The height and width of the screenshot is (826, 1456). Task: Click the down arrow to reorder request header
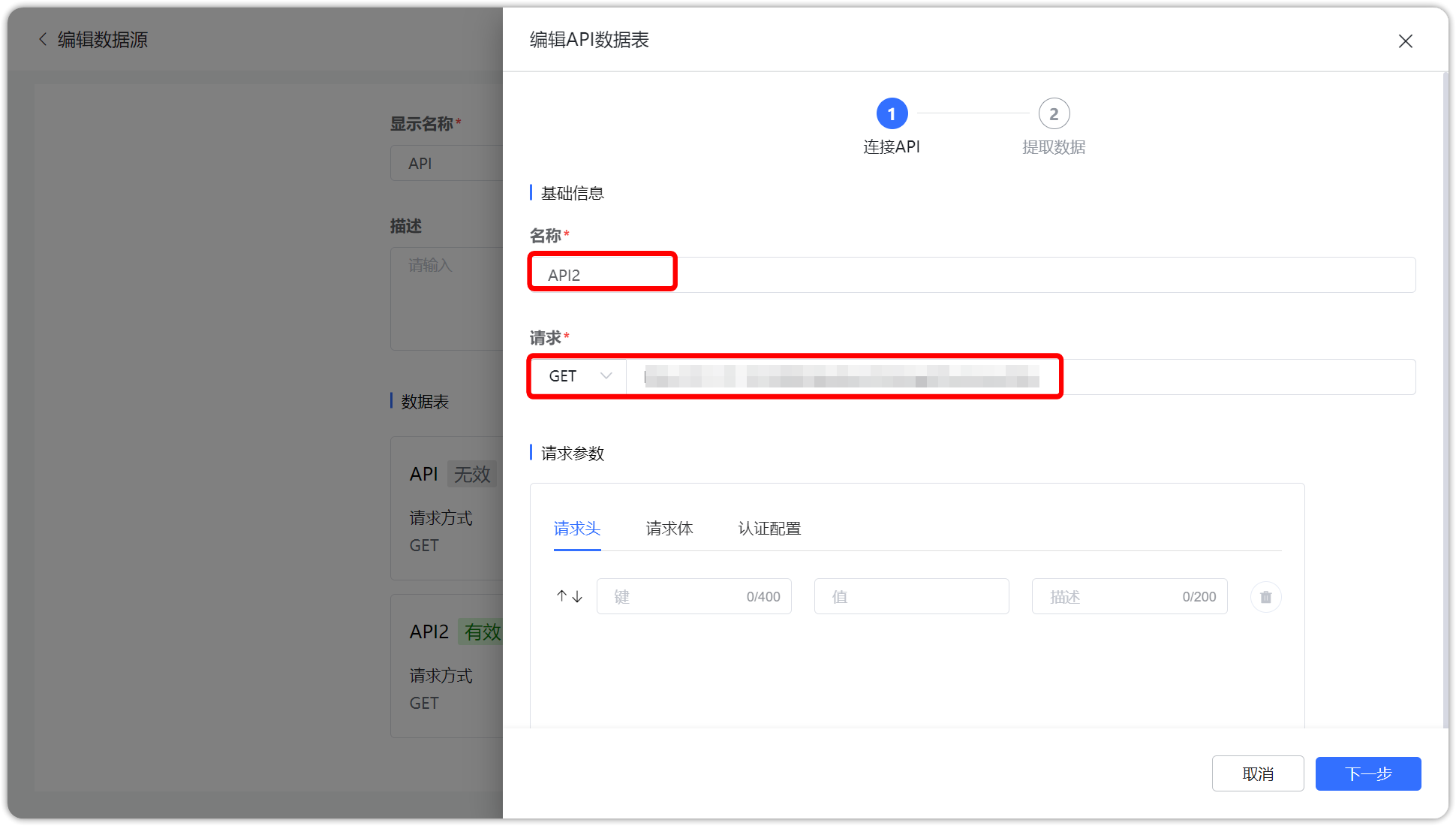coord(576,596)
